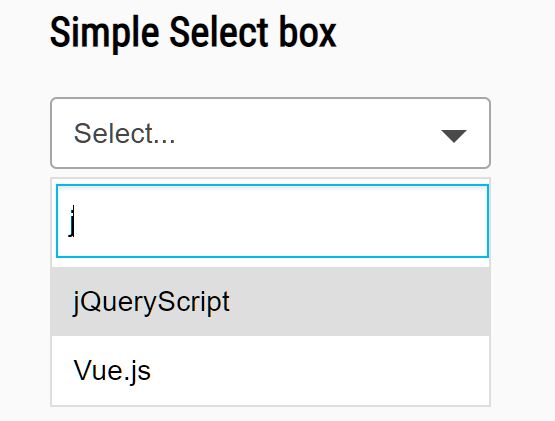
Task: Click the downward caret beside Select...
Action: click(x=453, y=136)
